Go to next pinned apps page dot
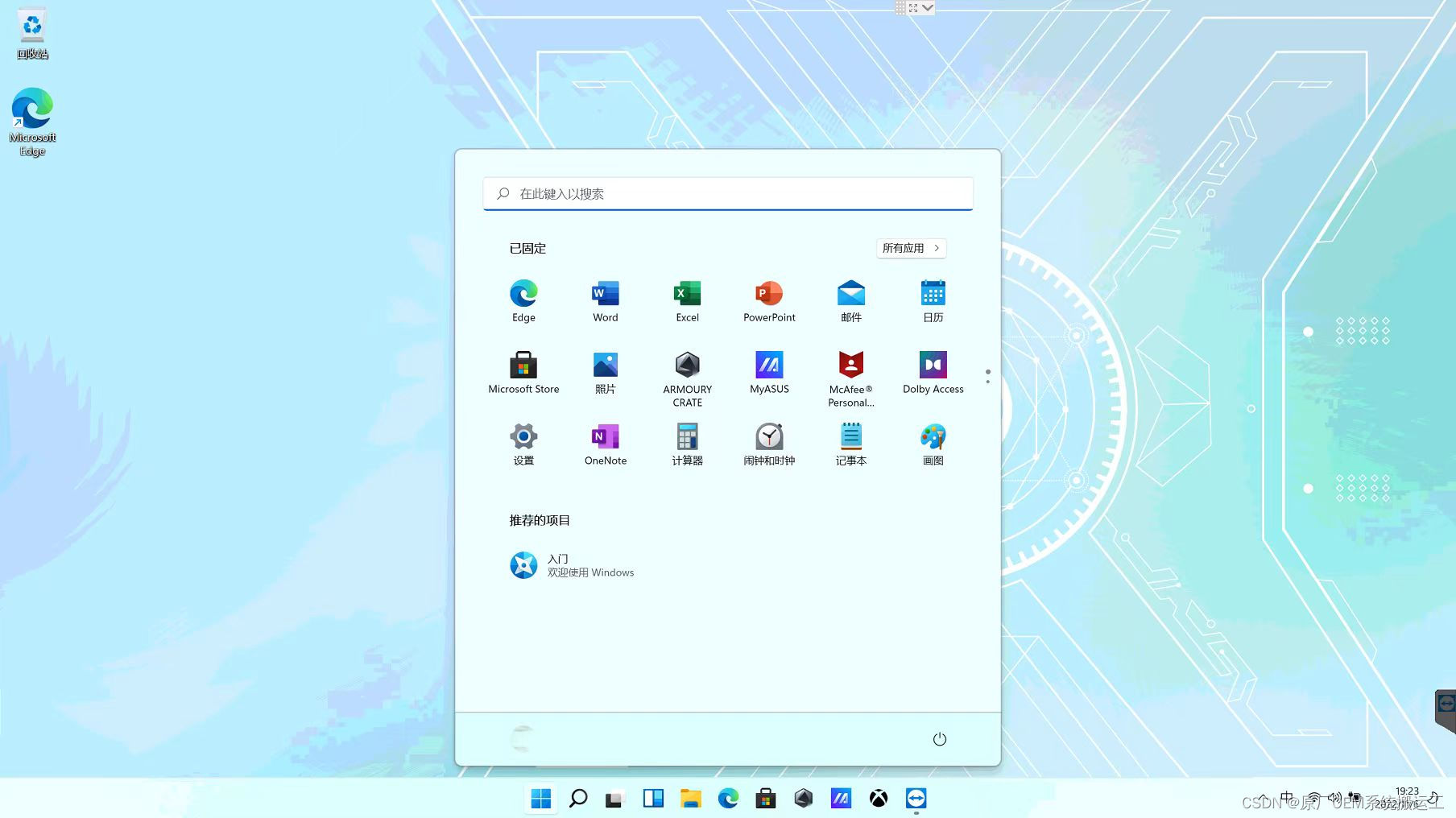Screen dimensions: 1456x818 click(988, 381)
